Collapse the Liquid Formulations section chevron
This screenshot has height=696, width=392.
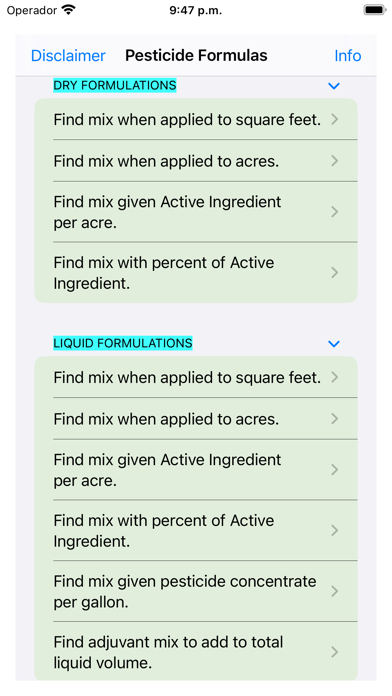pyautogui.click(x=334, y=344)
